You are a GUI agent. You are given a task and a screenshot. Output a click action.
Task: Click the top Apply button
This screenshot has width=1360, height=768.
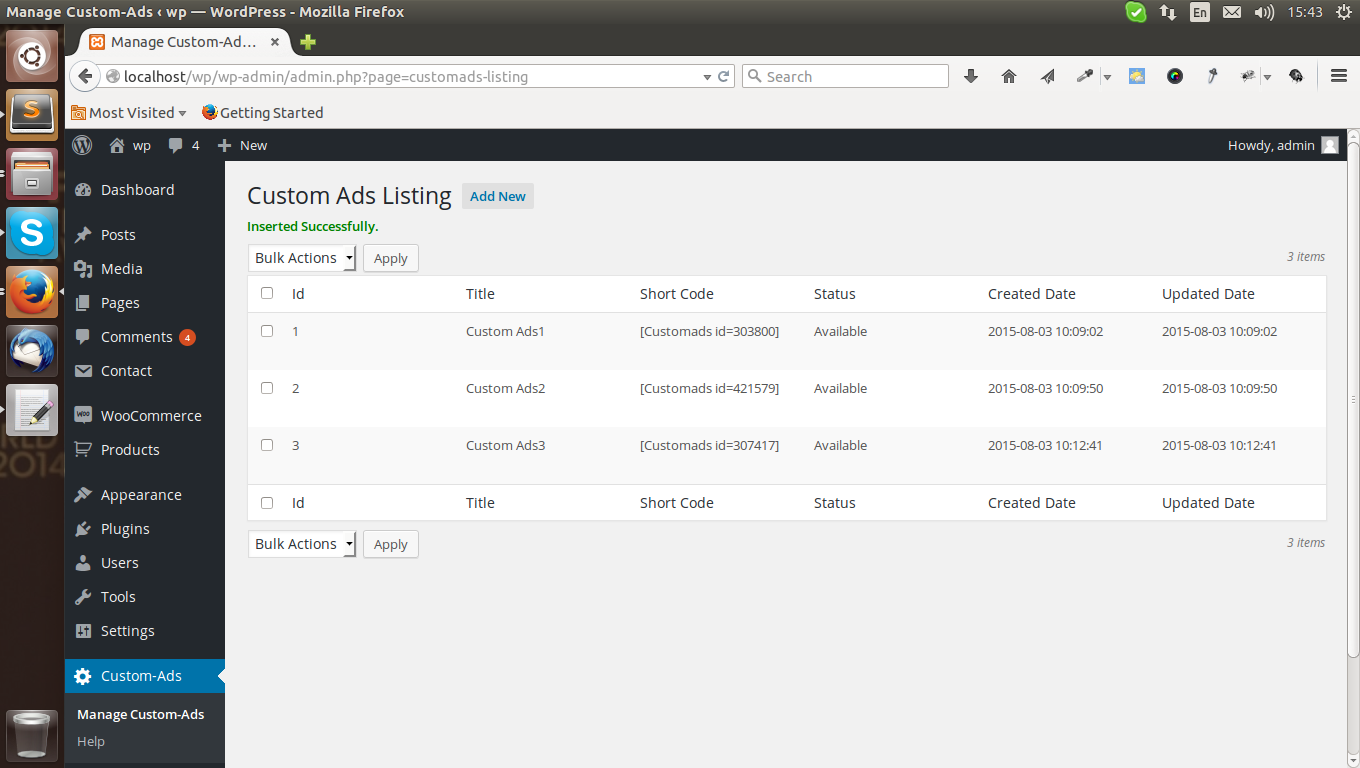click(391, 258)
